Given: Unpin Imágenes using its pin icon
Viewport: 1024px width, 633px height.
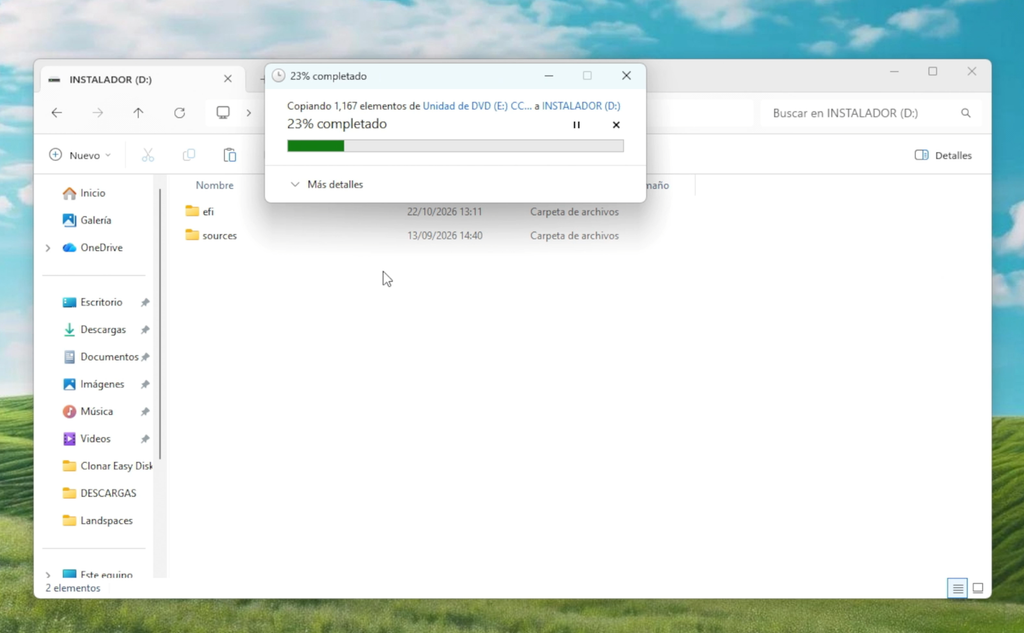Looking at the screenshot, I should 145,385.
